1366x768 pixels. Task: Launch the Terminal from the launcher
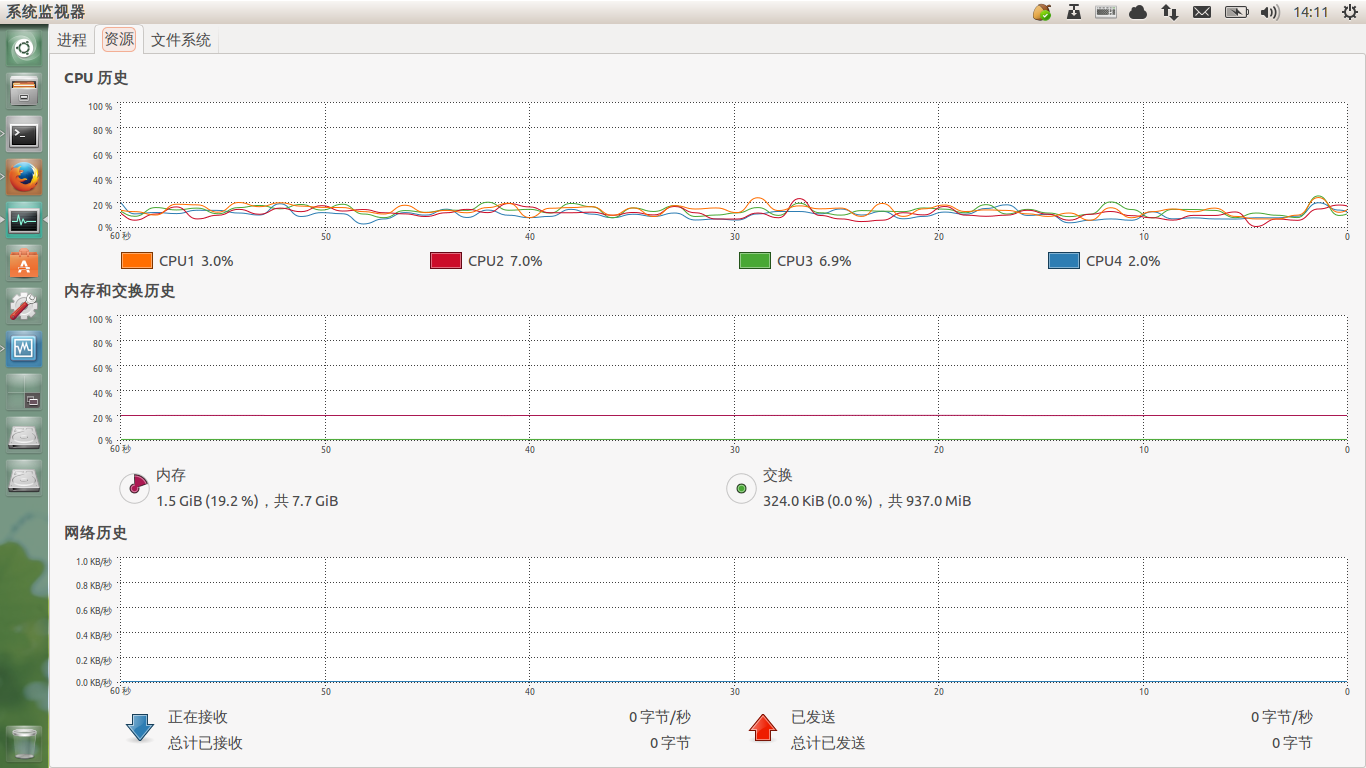click(x=24, y=134)
